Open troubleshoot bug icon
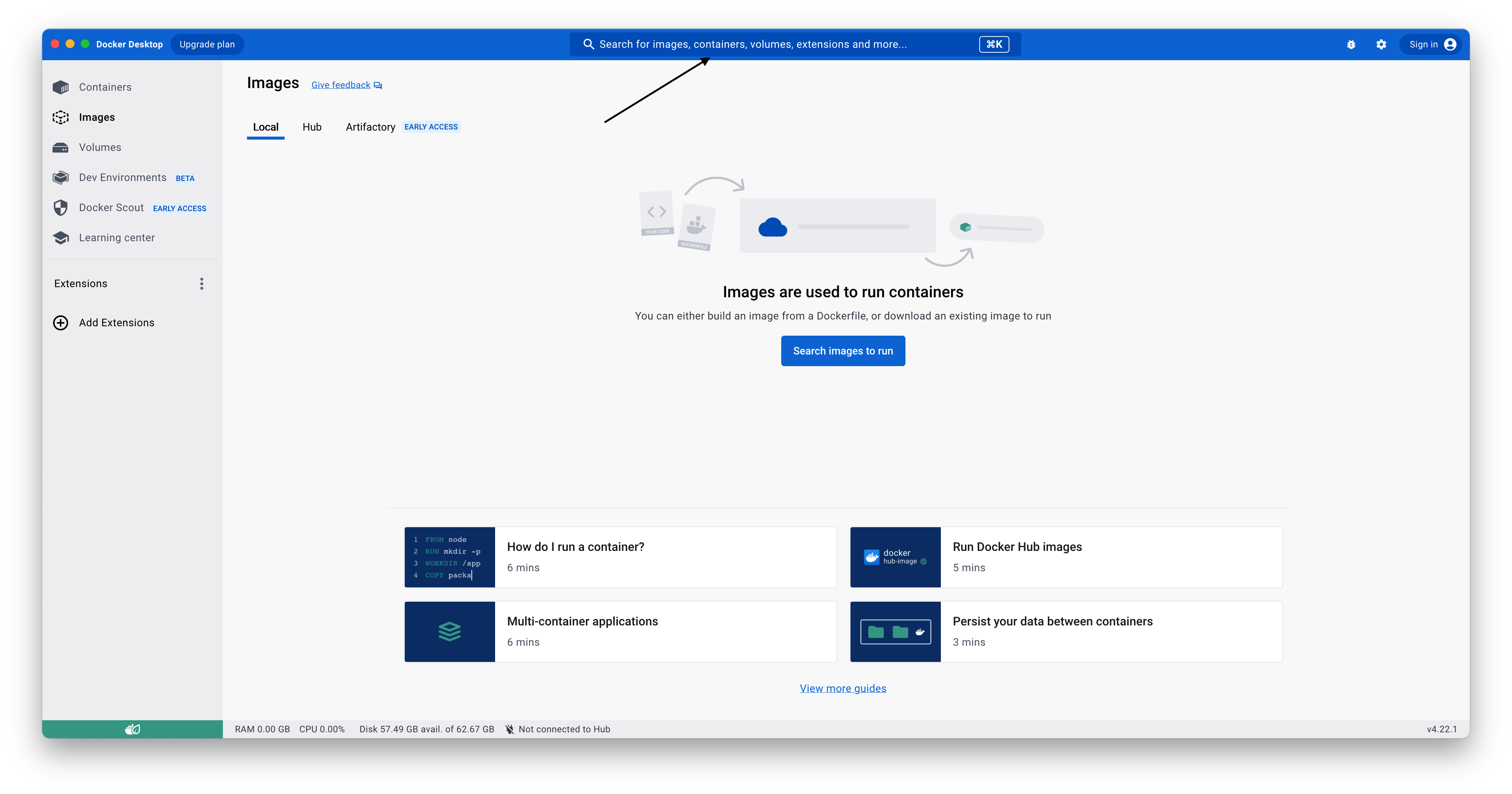1512x794 pixels. [x=1350, y=45]
